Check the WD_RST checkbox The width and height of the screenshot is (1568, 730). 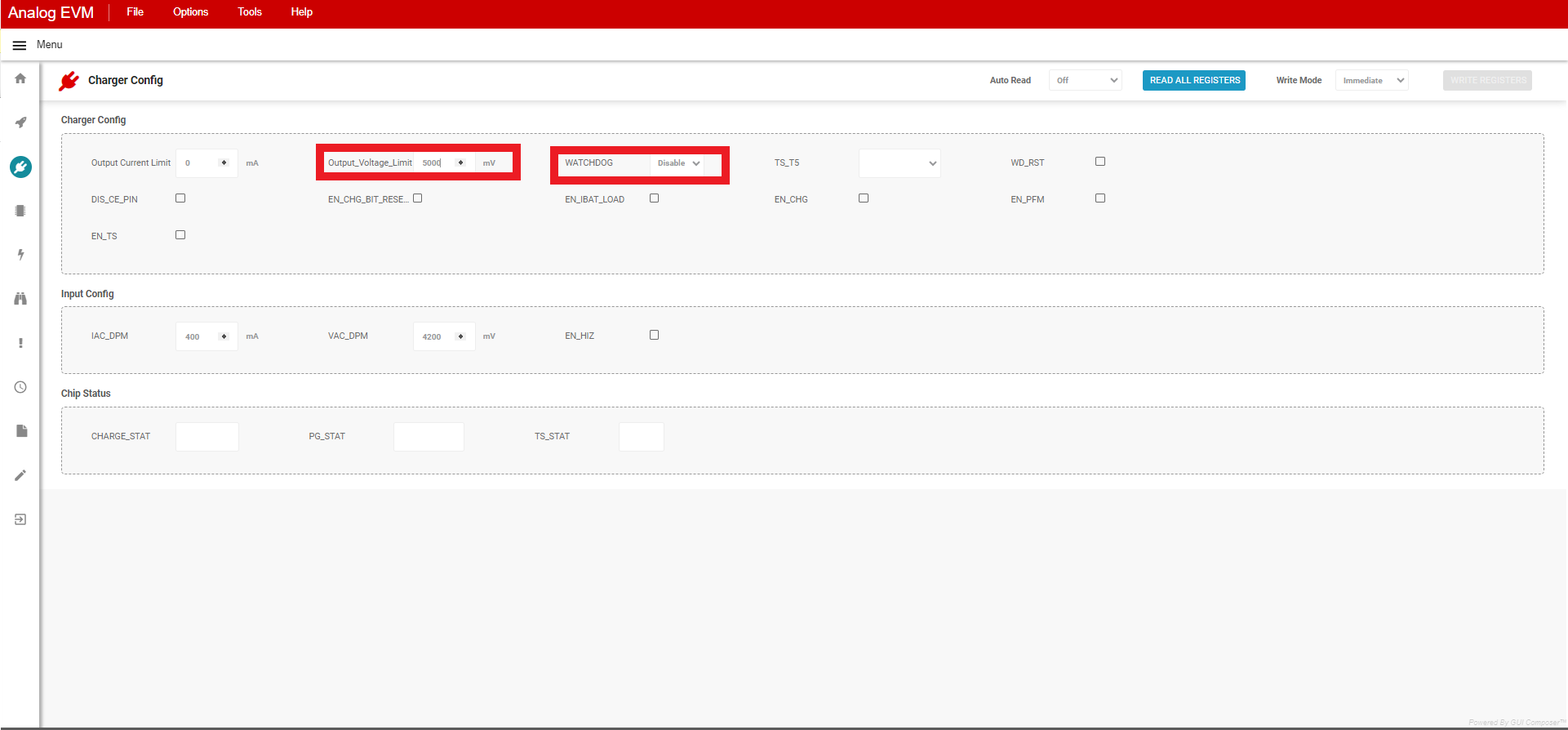(x=1100, y=162)
